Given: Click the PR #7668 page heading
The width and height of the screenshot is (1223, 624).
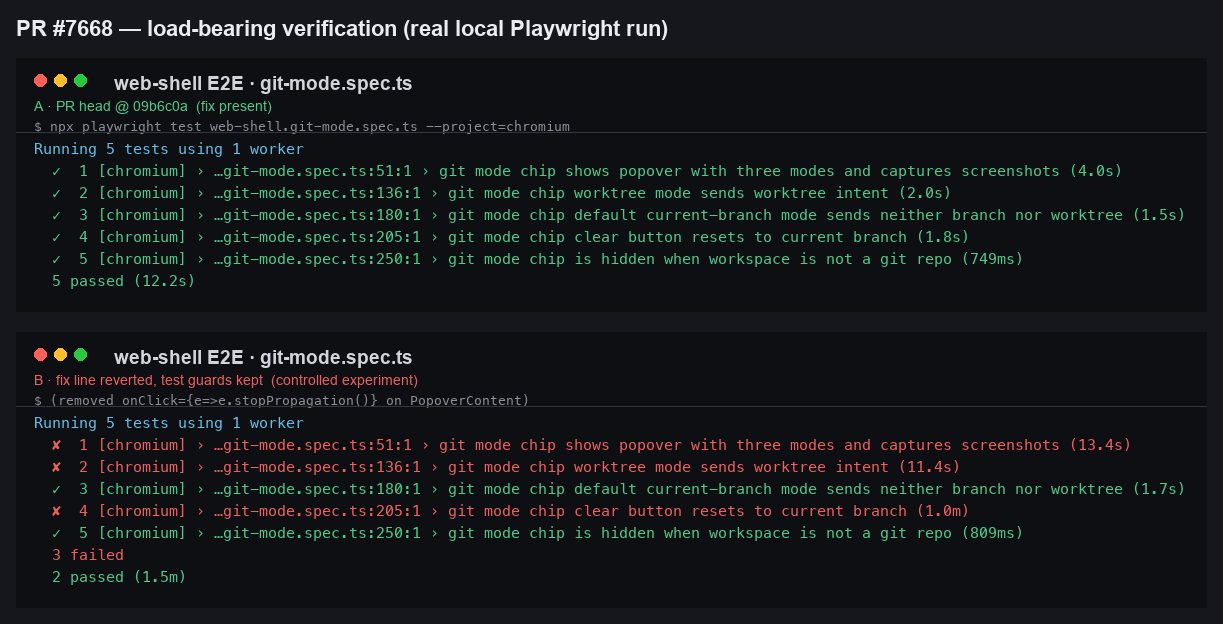Looking at the screenshot, I should tap(342, 29).
